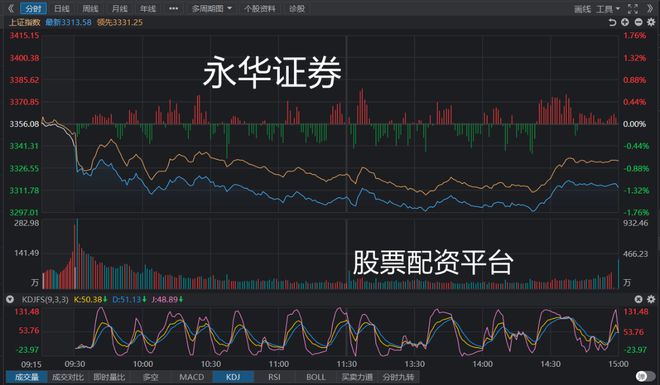Click the 15:00 time axis marker

618,364
